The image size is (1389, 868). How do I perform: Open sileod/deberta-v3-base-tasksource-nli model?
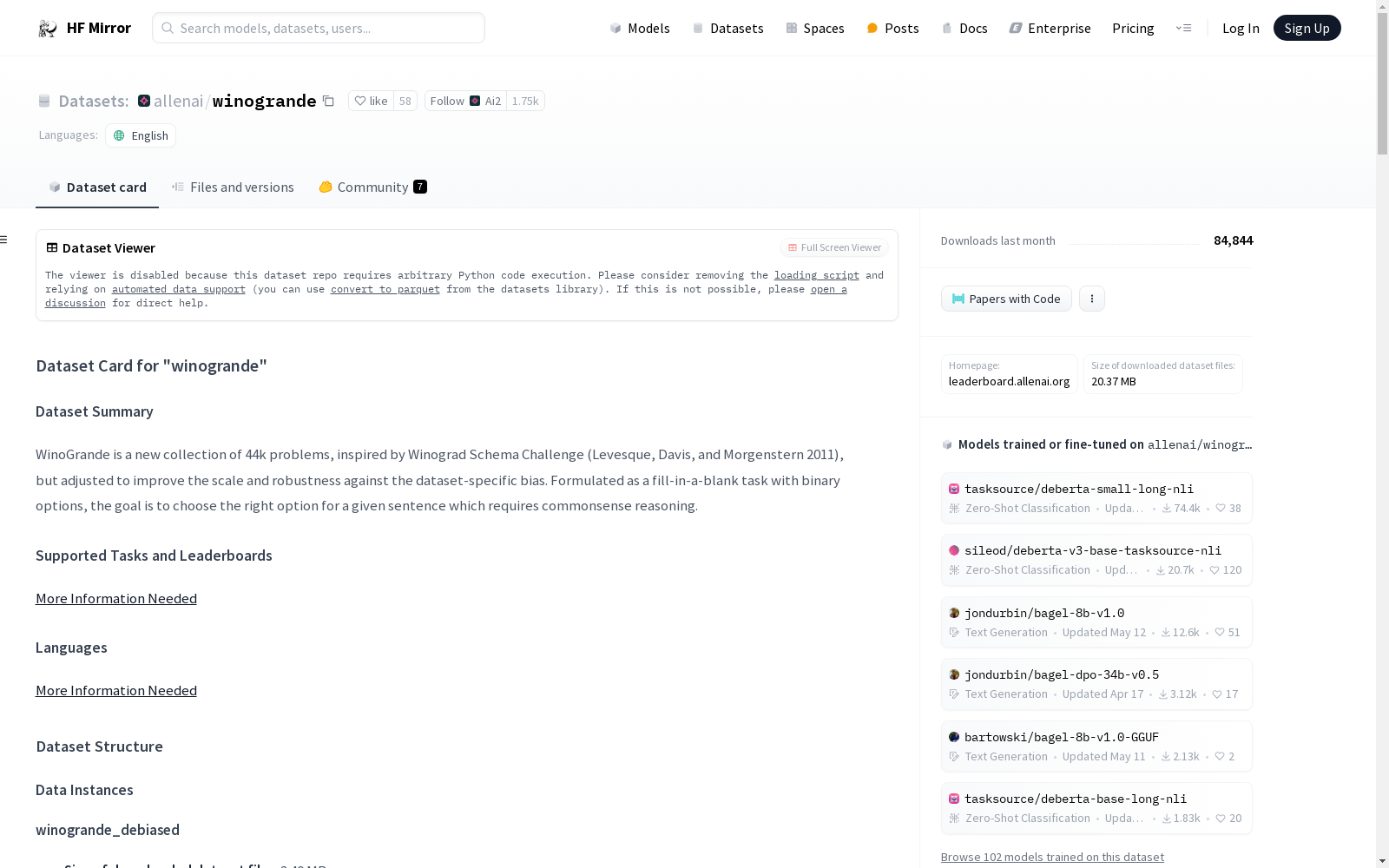(x=1096, y=560)
